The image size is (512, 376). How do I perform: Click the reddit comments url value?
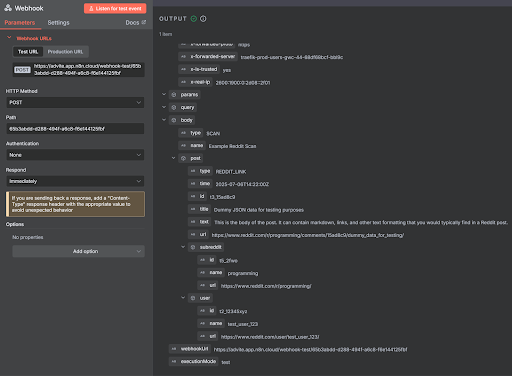pos(308,235)
